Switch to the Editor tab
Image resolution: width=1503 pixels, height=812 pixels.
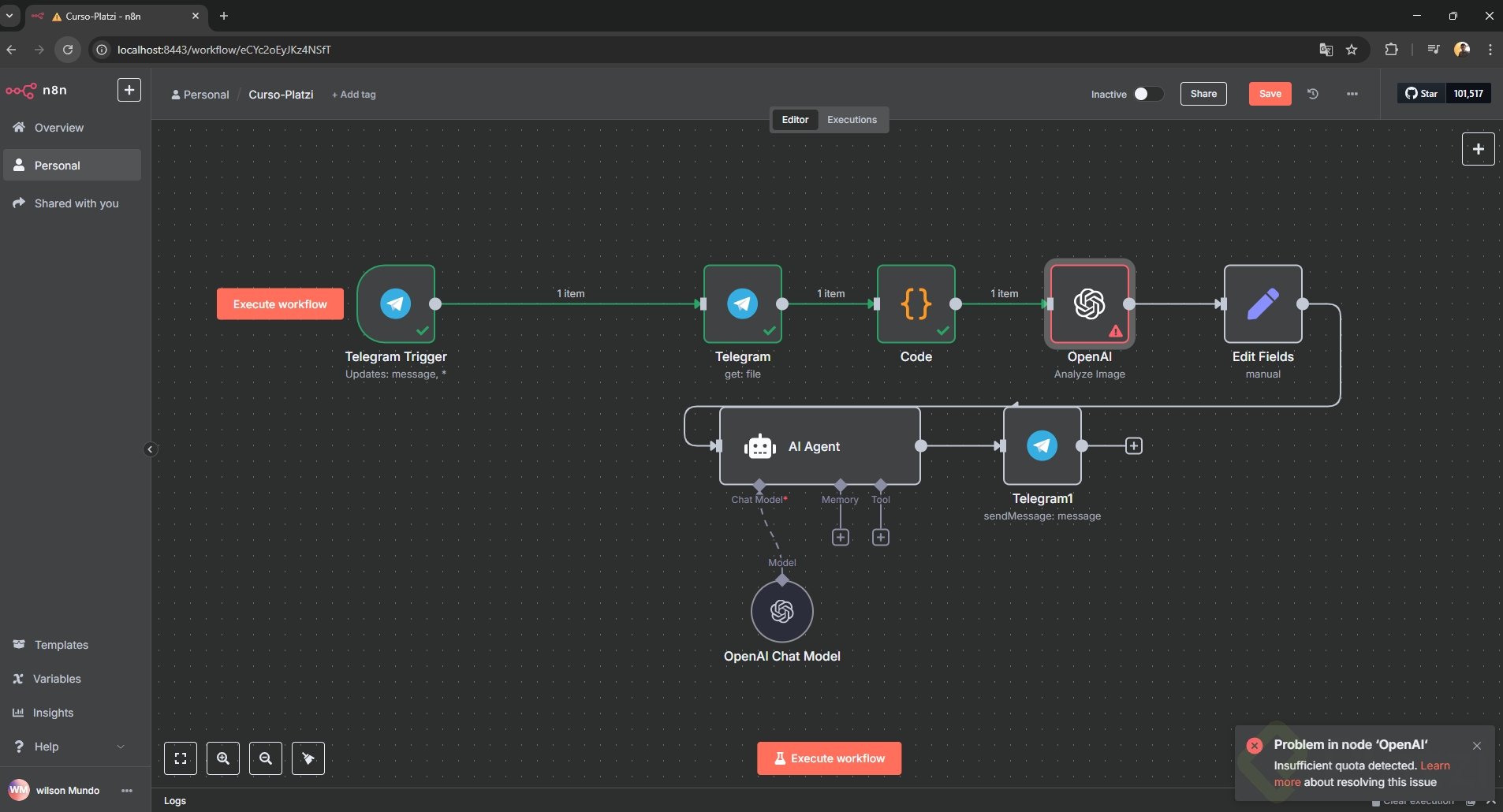point(795,120)
